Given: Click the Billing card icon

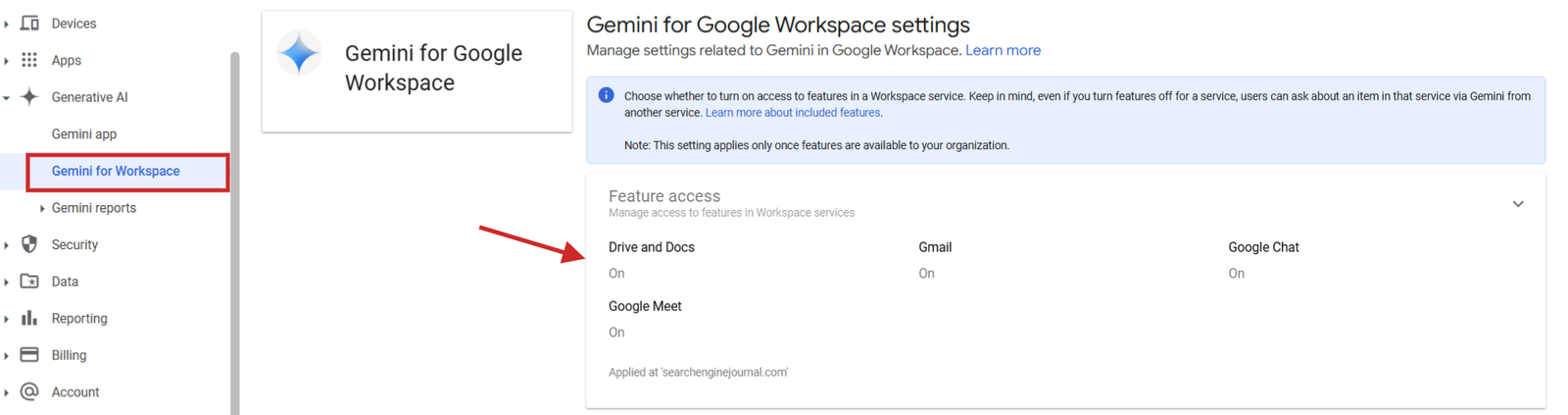Looking at the screenshot, I should tap(29, 354).
